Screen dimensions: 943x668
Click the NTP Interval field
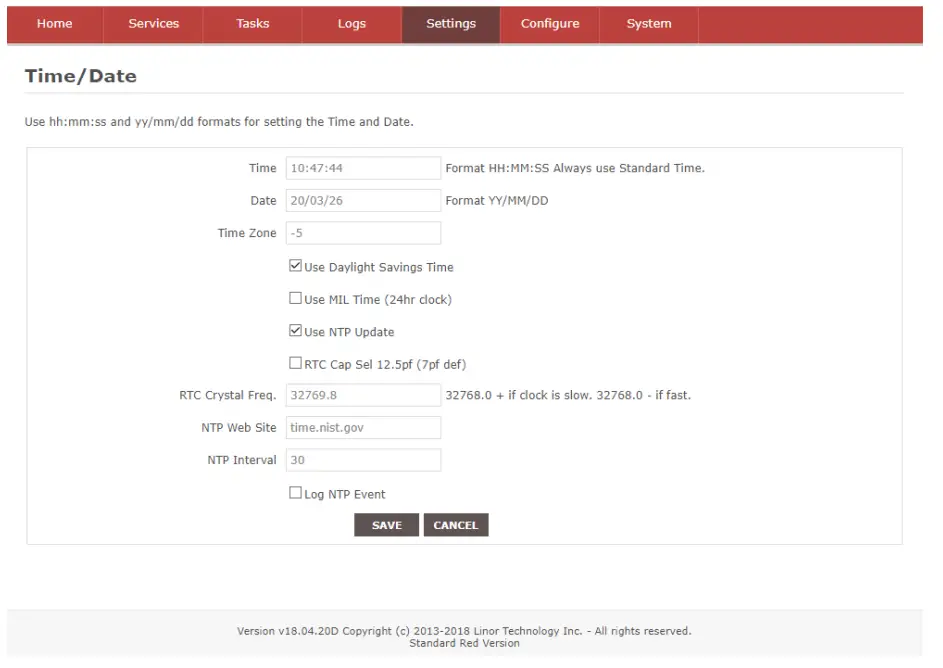point(363,461)
